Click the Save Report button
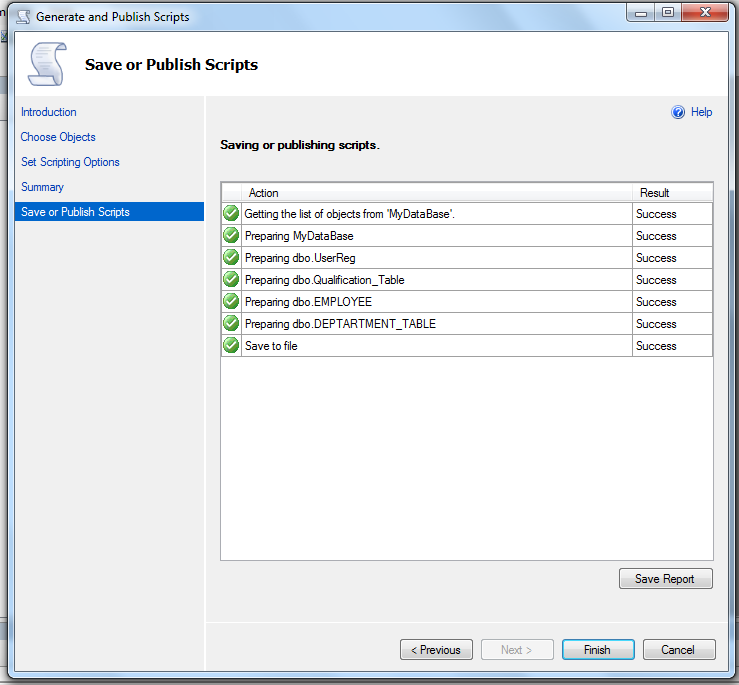Screen dimensions: 739x685 [665, 578]
